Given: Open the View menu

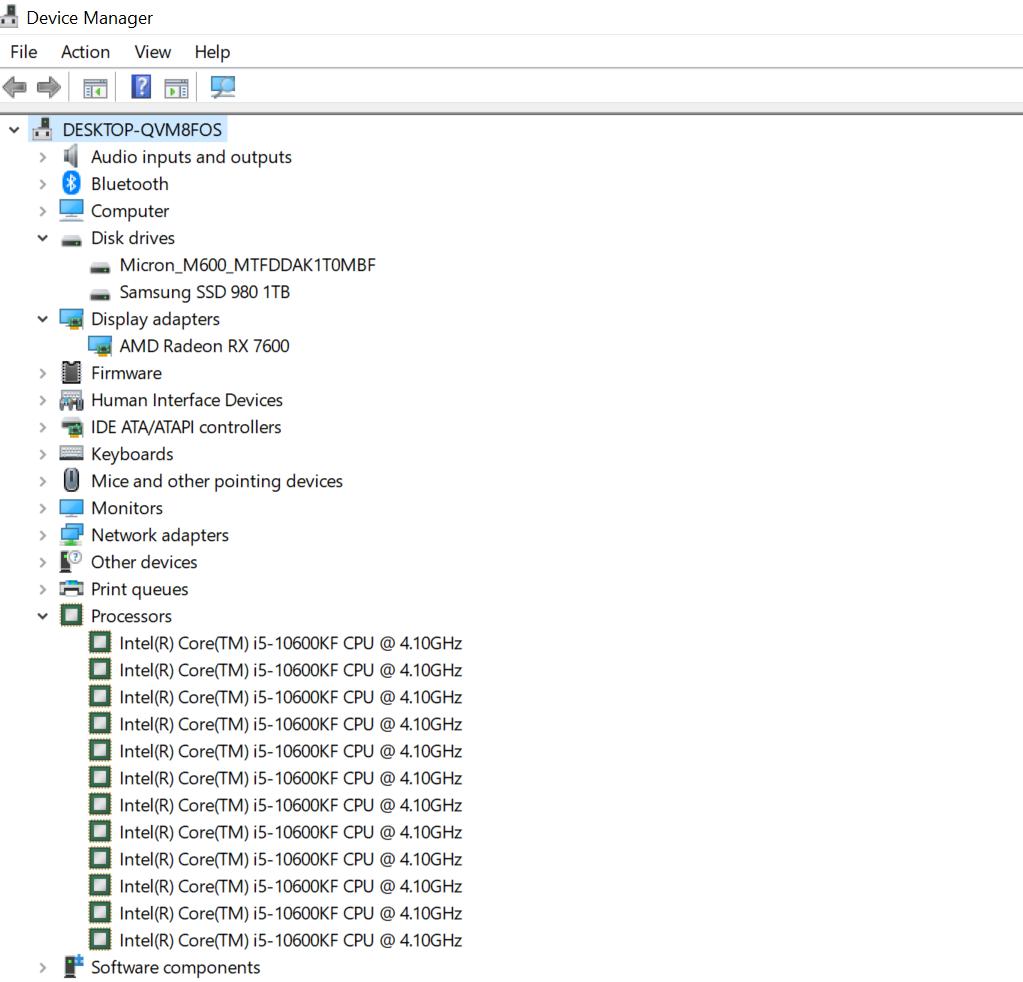Looking at the screenshot, I should 153,52.
